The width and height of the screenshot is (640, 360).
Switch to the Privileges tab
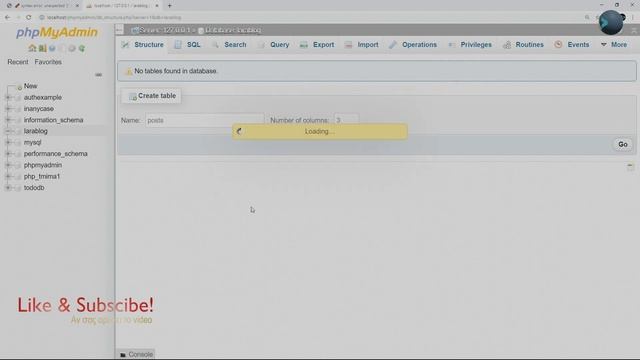pos(470,44)
